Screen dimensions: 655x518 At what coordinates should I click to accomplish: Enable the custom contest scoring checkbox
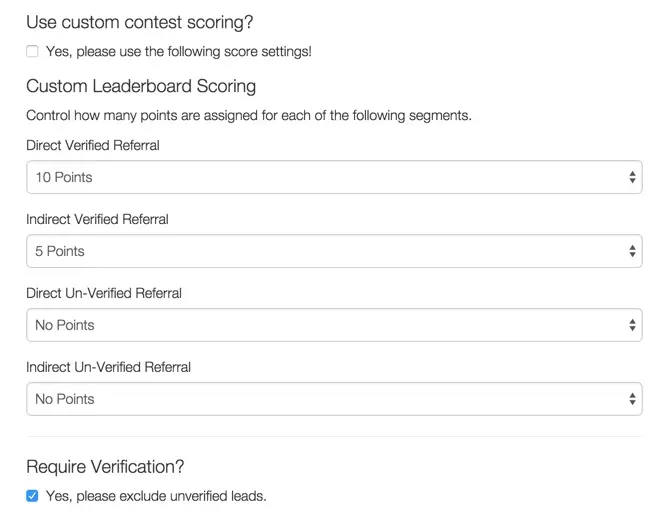point(32,51)
